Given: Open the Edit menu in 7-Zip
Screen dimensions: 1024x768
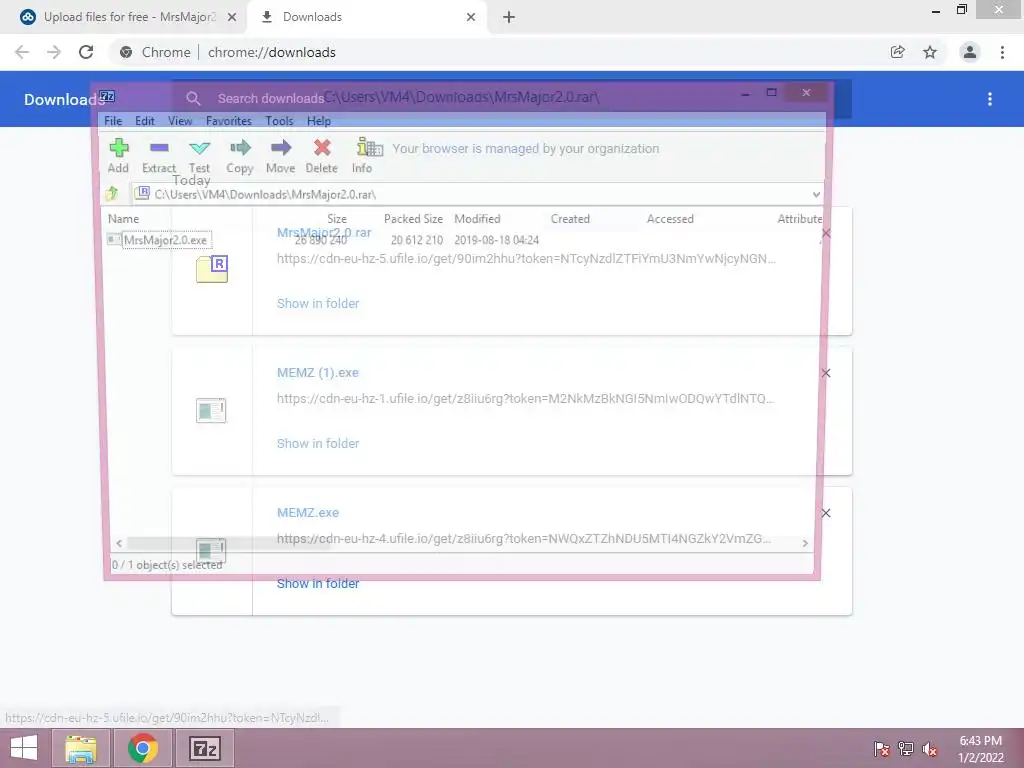Looking at the screenshot, I should [145, 121].
